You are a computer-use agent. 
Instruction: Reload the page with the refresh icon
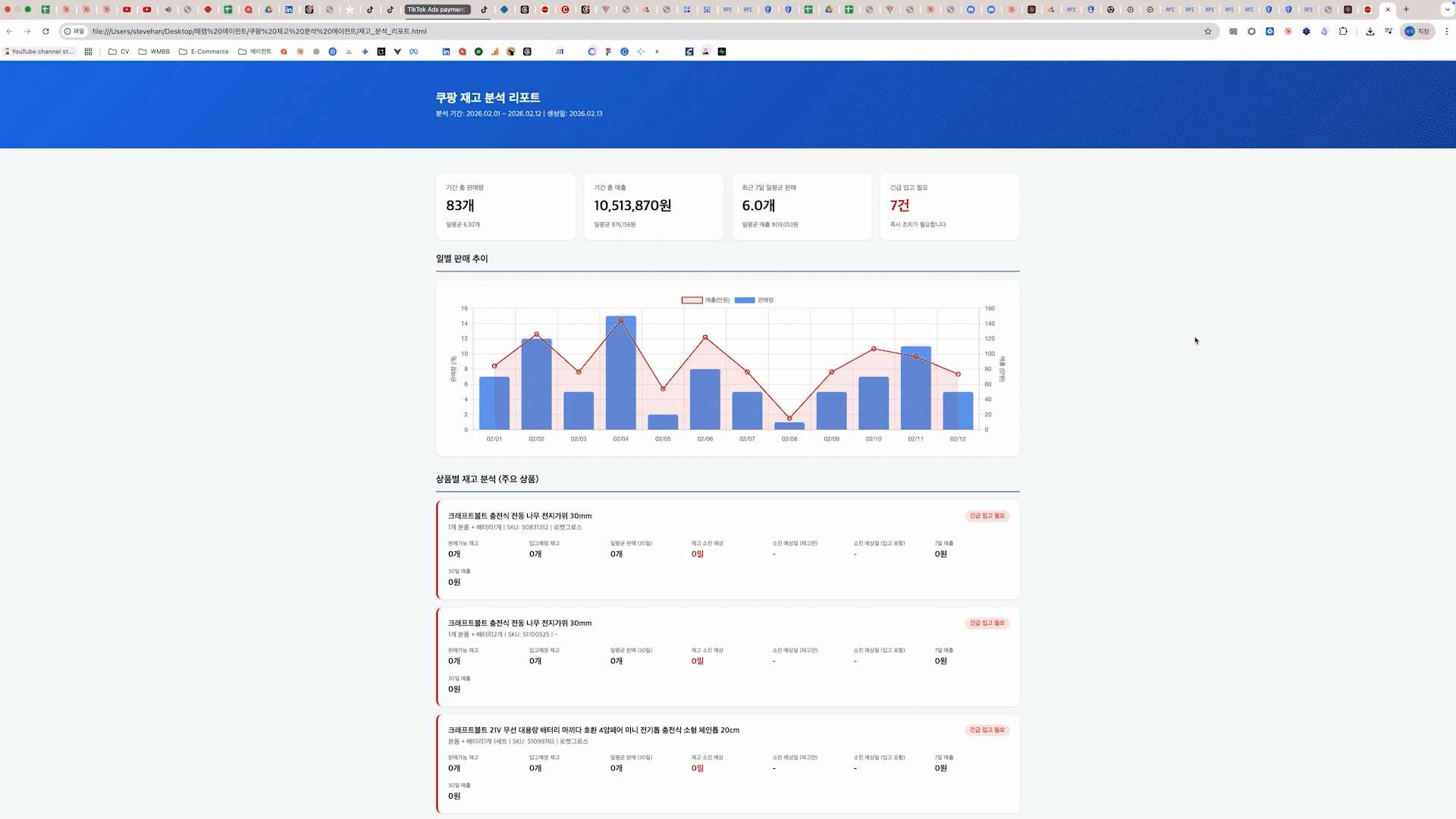click(x=45, y=31)
